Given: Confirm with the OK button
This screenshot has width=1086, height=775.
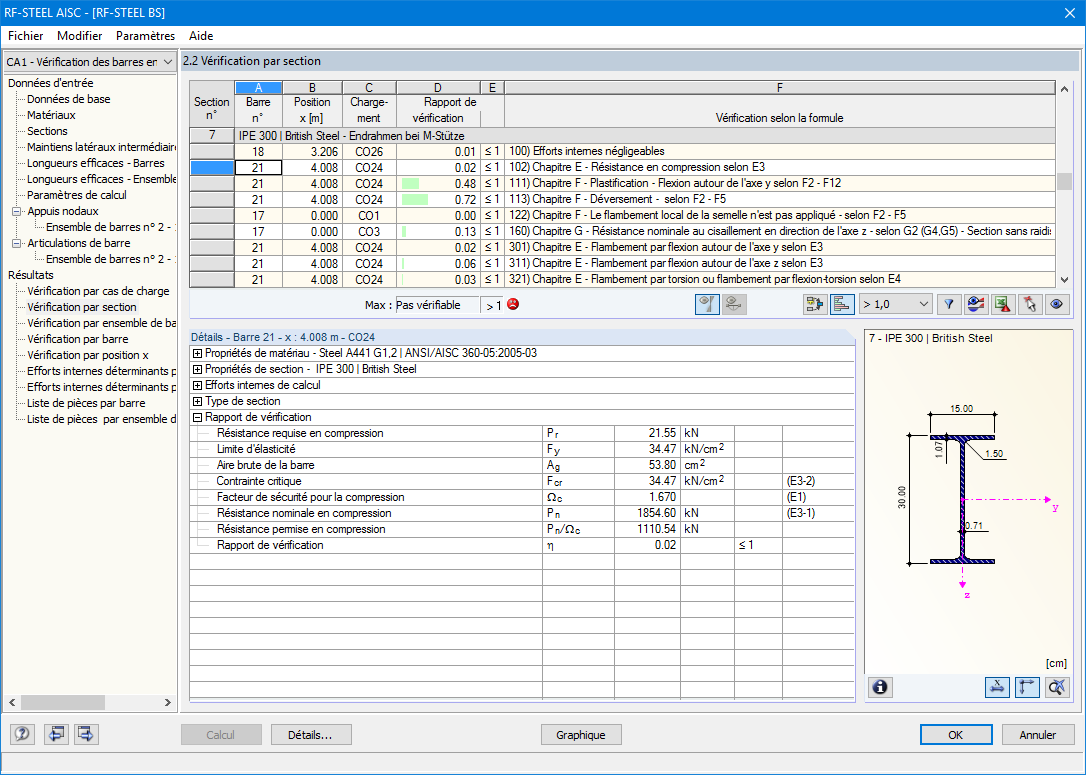Looking at the screenshot, I should pos(956,735).
